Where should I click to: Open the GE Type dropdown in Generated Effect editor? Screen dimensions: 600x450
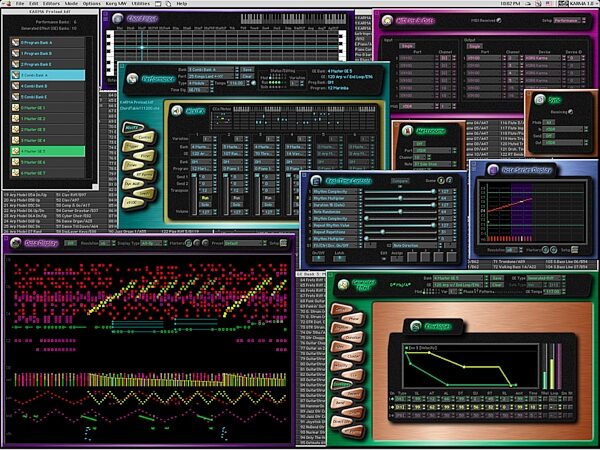[546, 278]
